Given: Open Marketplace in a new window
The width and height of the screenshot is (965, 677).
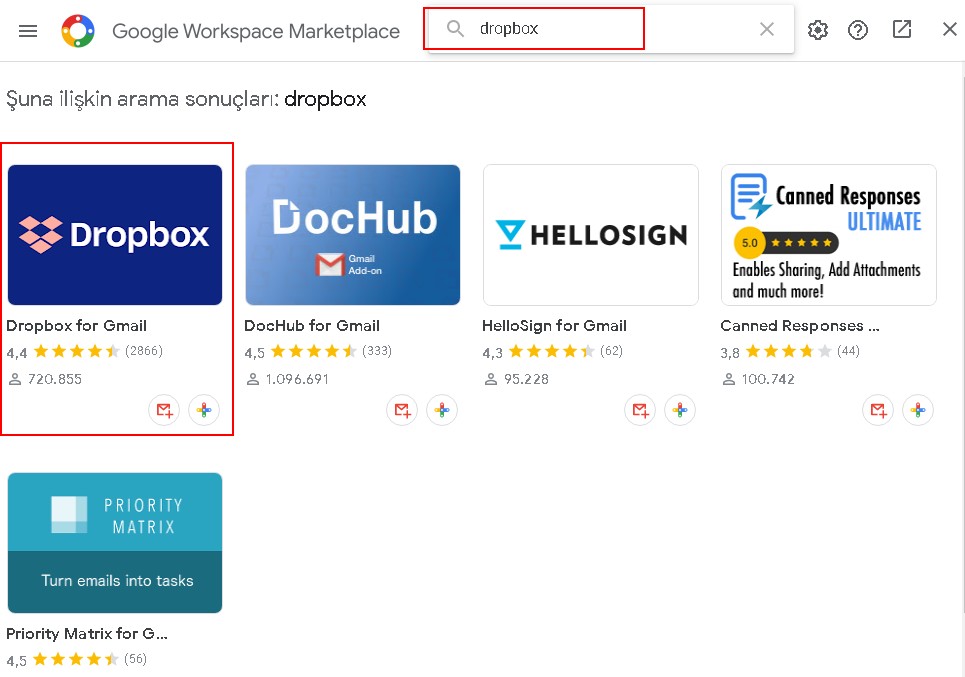Looking at the screenshot, I should pyautogui.click(x=902, y=29).
